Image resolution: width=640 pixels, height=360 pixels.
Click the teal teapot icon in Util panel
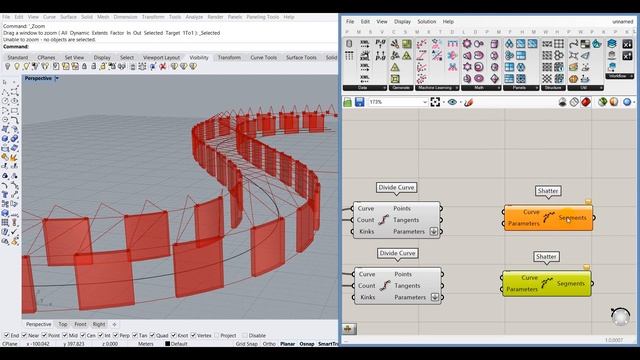(x=597, y=43)
